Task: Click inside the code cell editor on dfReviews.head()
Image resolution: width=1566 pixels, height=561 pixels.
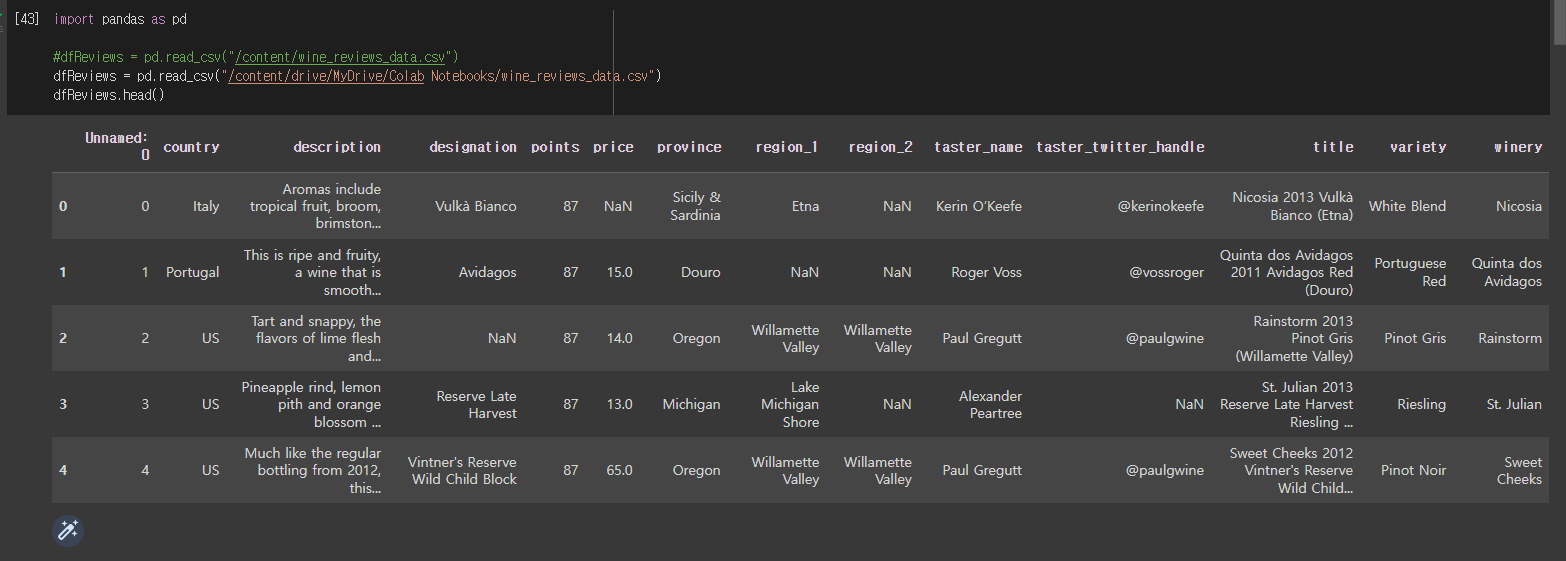Action: pos(109,94)
